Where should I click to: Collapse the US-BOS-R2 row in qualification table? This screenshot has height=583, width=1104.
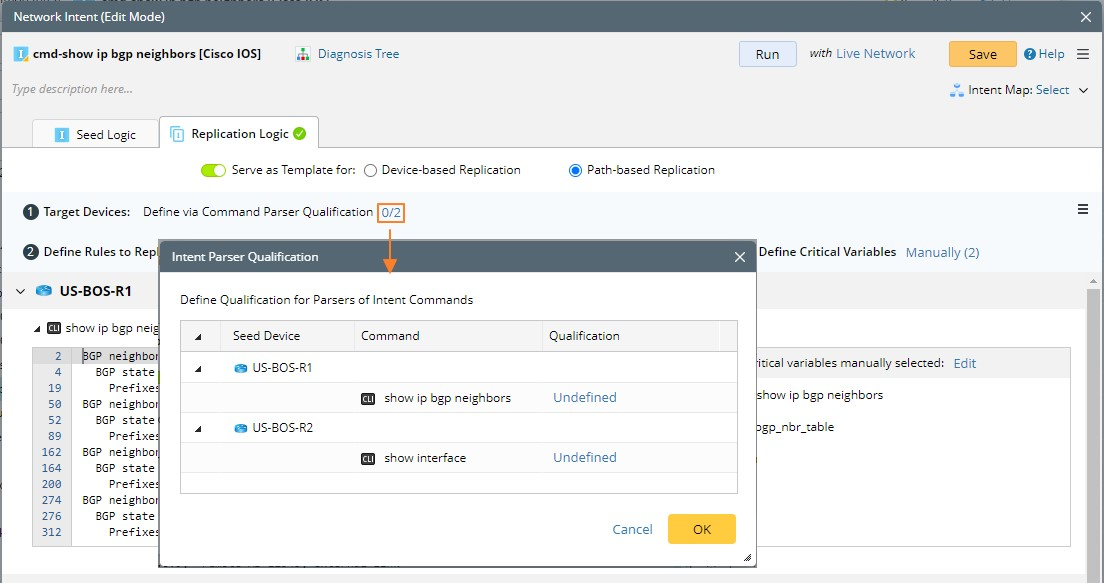tap(198, 428)
